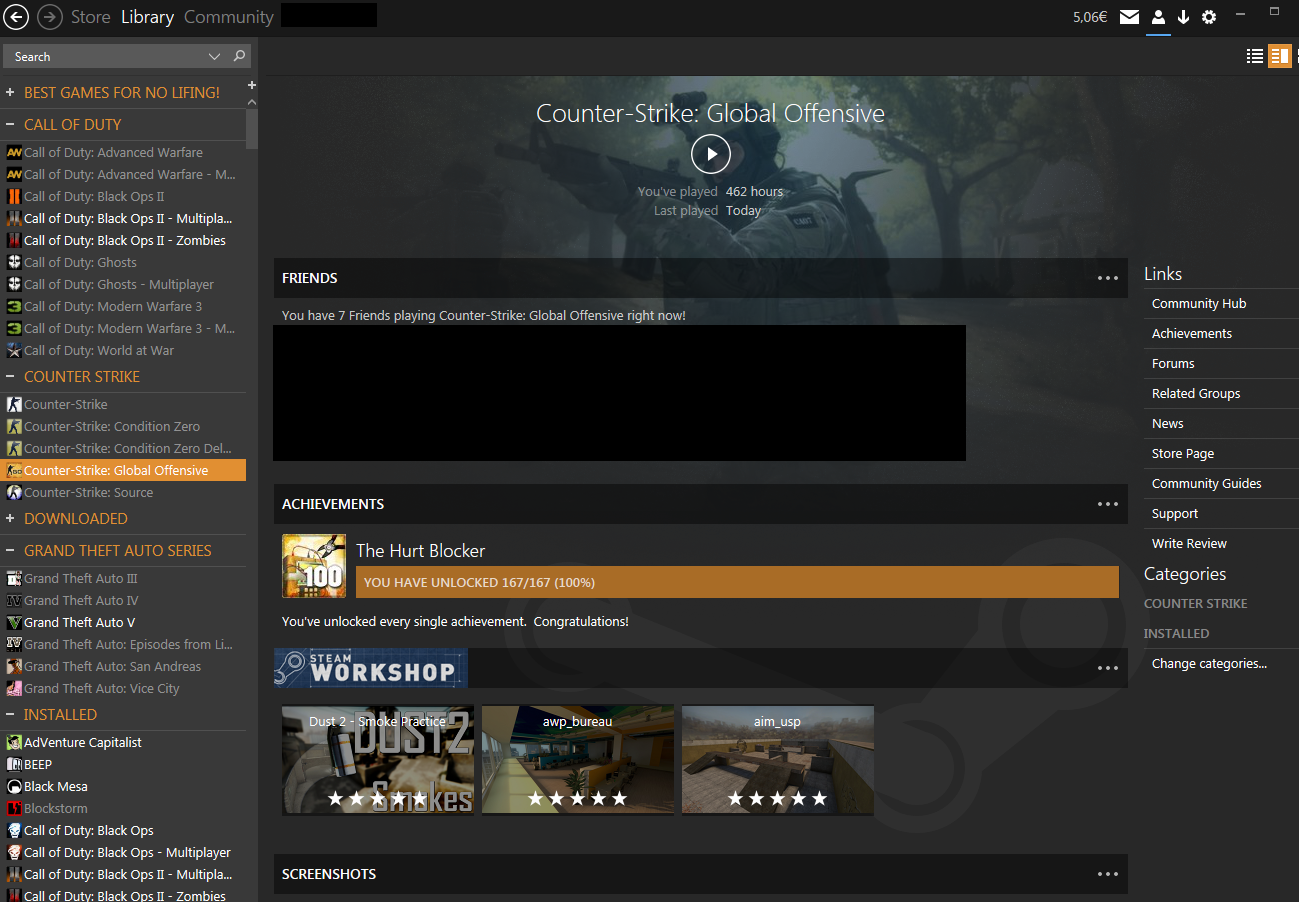Image resolution: width=1299 pixels, height=902 pixels.
Task: Collapse GRAND THEFT AUTO SERIES category
Action: (x=10, y=551)
